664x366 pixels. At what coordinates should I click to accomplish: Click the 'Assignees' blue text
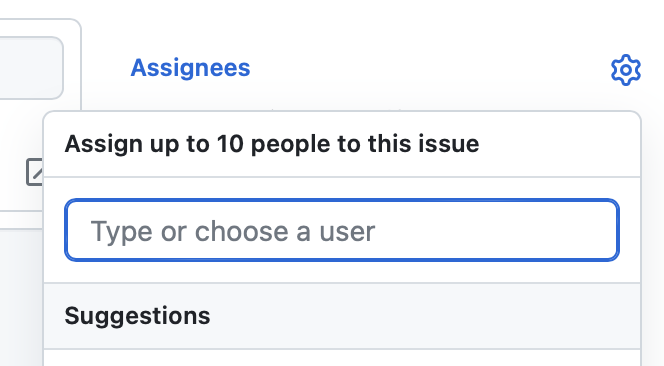pyautogui.click(x=190, y=68)
